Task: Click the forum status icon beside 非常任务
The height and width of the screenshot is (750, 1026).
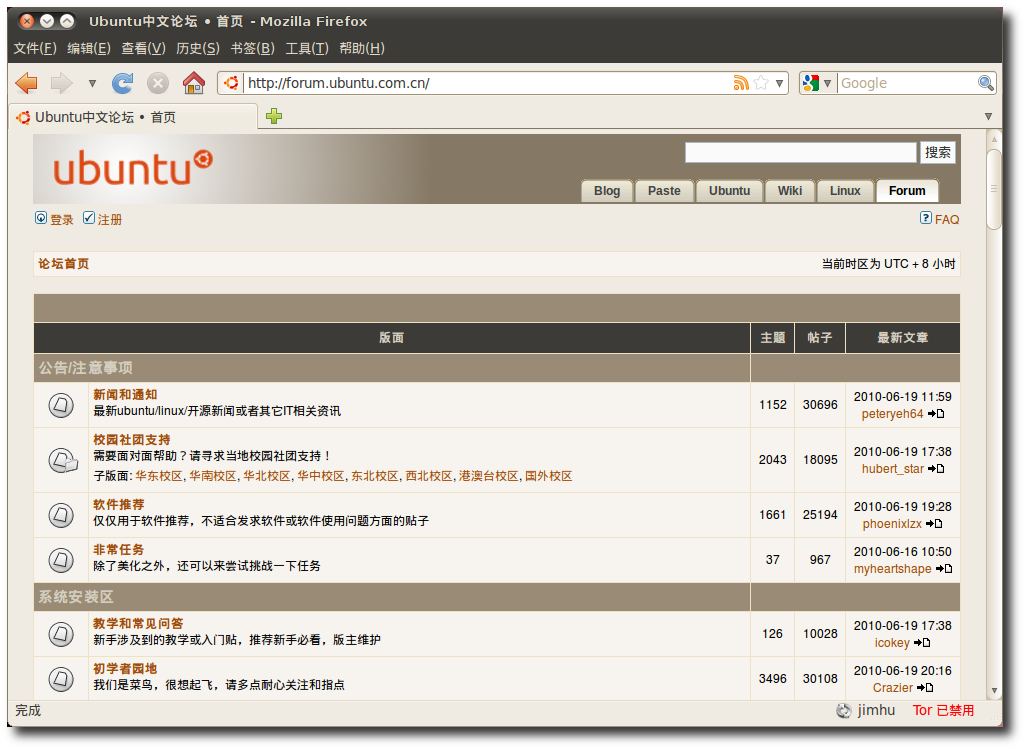Action: click(x=61, y=560)
